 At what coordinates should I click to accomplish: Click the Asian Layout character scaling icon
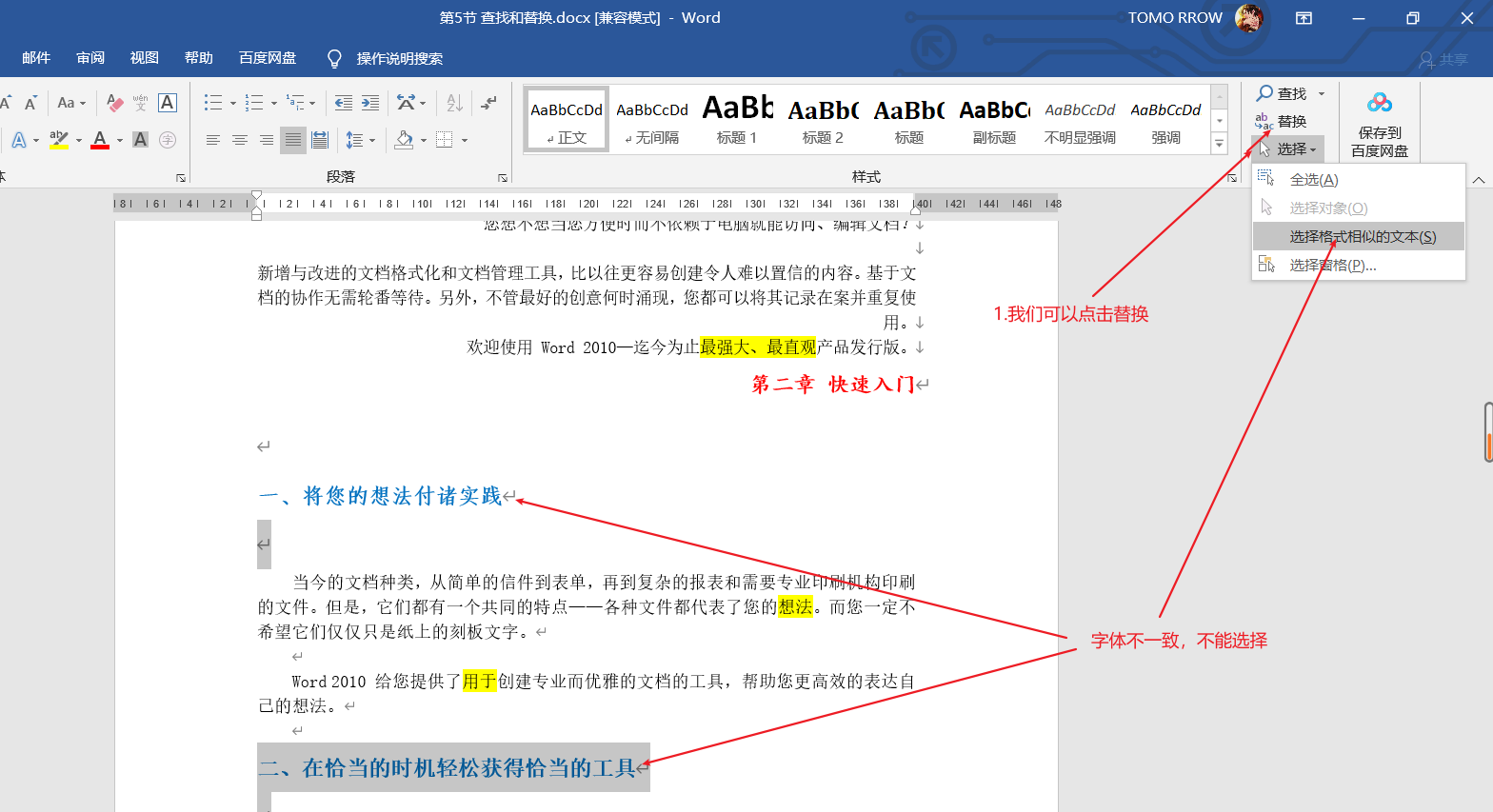(407, 103)
